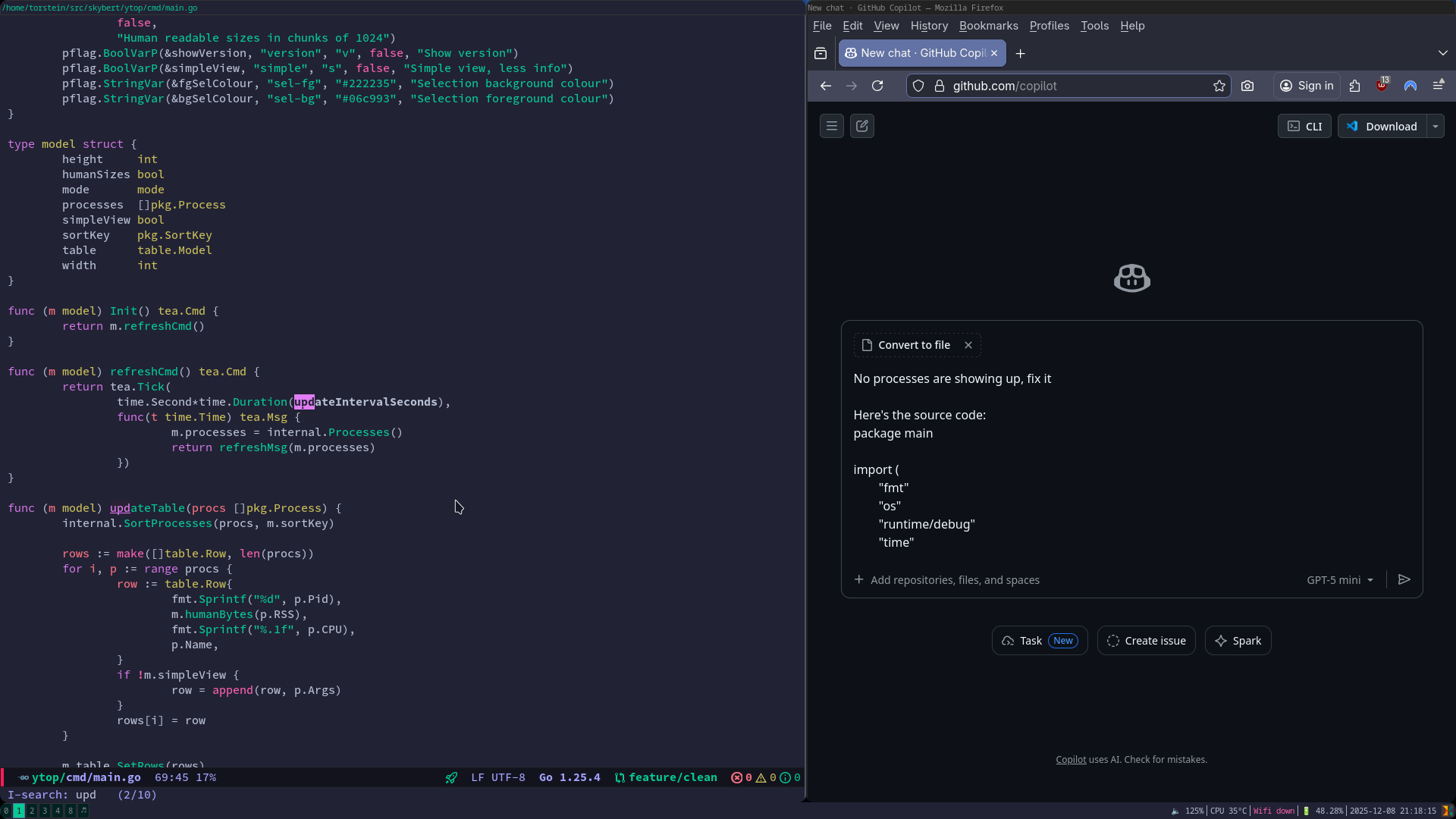Image resolution: width=1456 pixels, height=819 pixels.
Task: Click the site security shield icon
Action: click(918, 86)
